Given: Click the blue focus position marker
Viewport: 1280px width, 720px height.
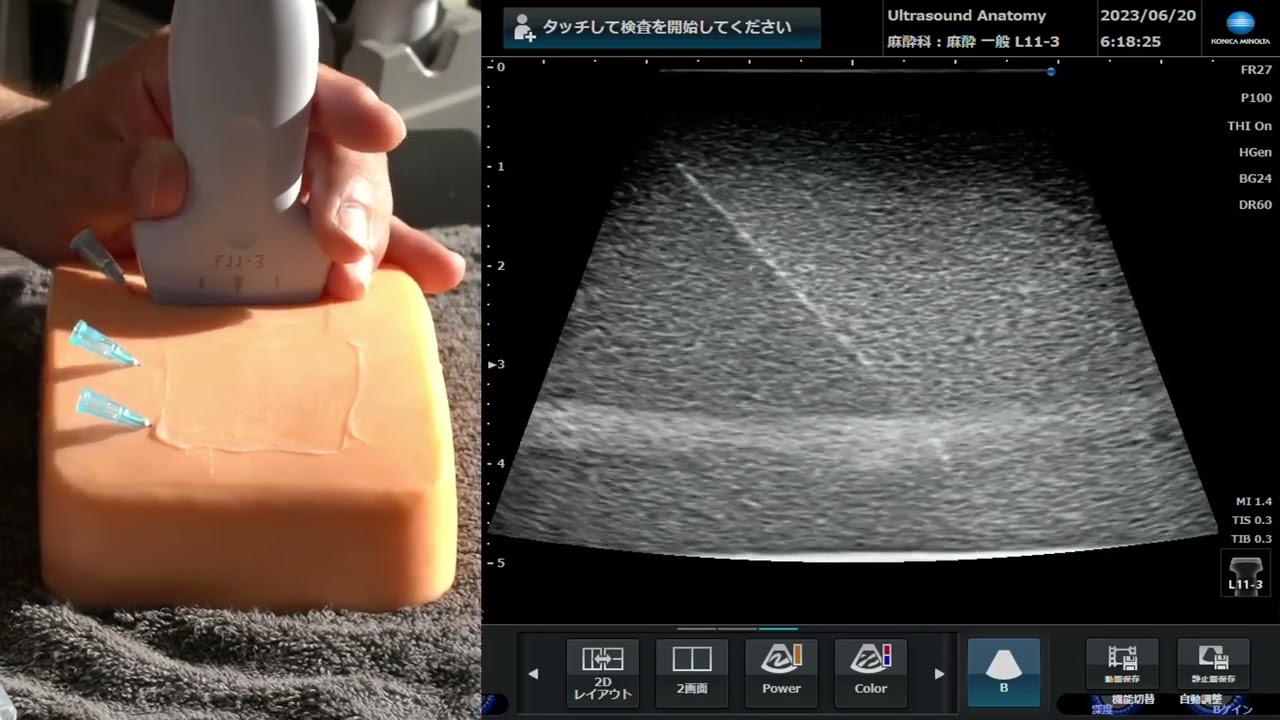Looking at the screenshot, I should 1051,71.
